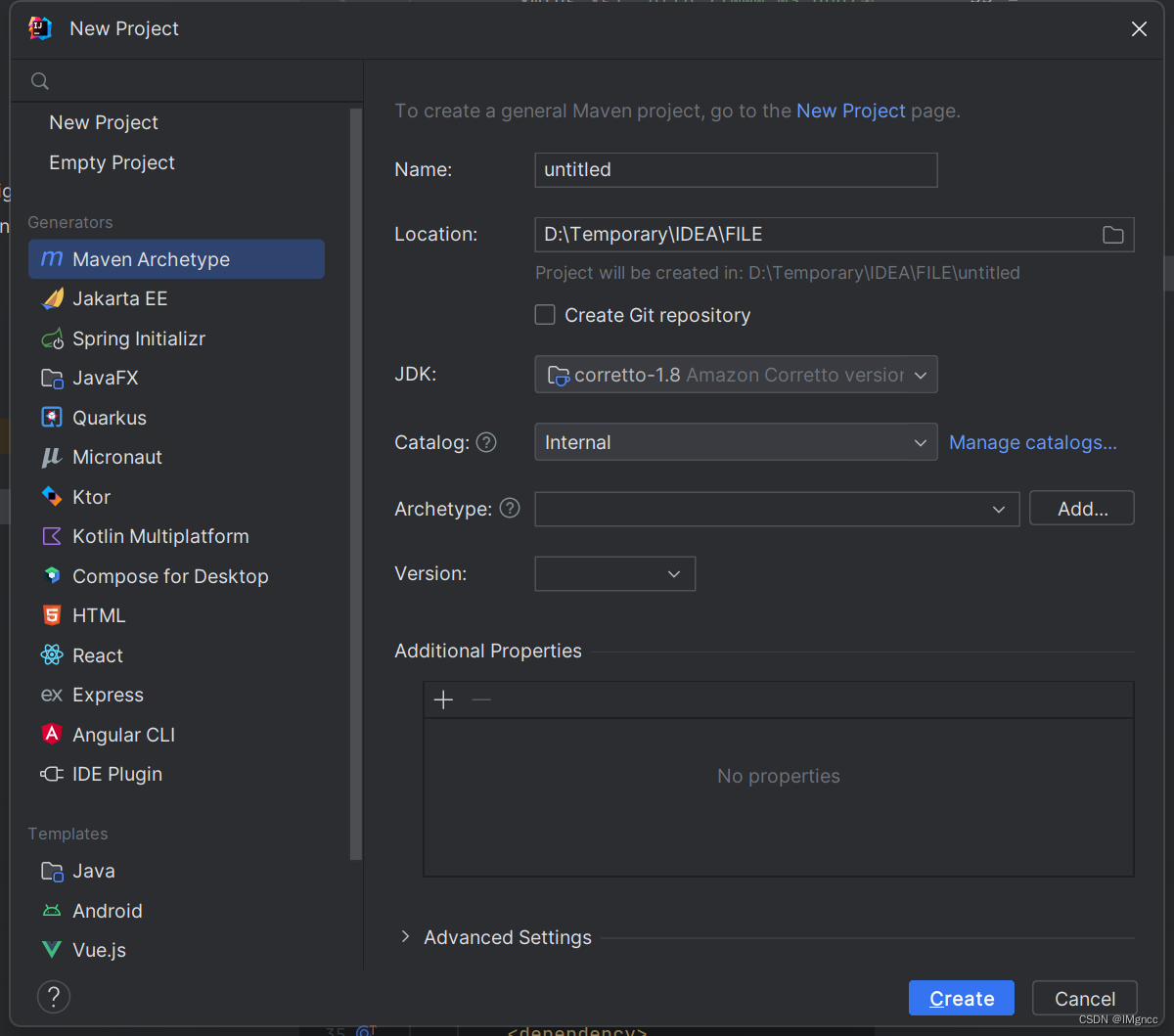Expand Advanced Settings section

pos(405,937)
